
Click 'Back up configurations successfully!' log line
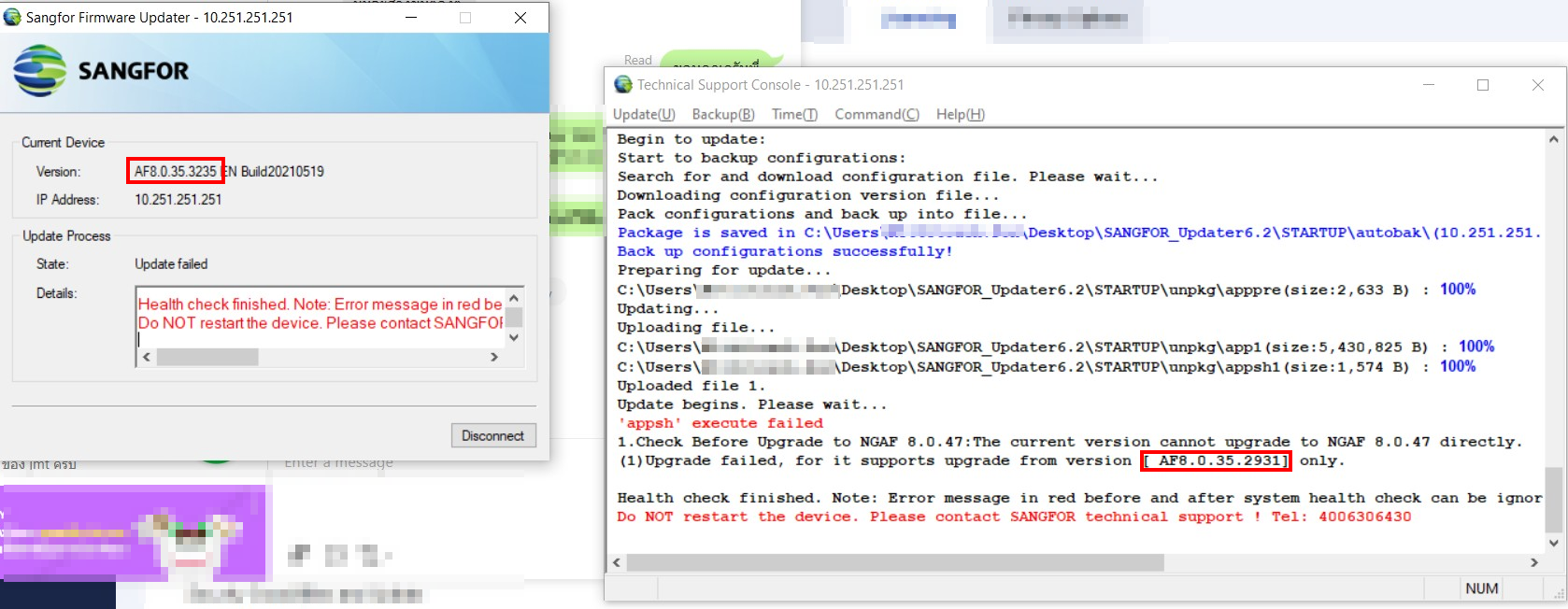(x=785, y=251)
